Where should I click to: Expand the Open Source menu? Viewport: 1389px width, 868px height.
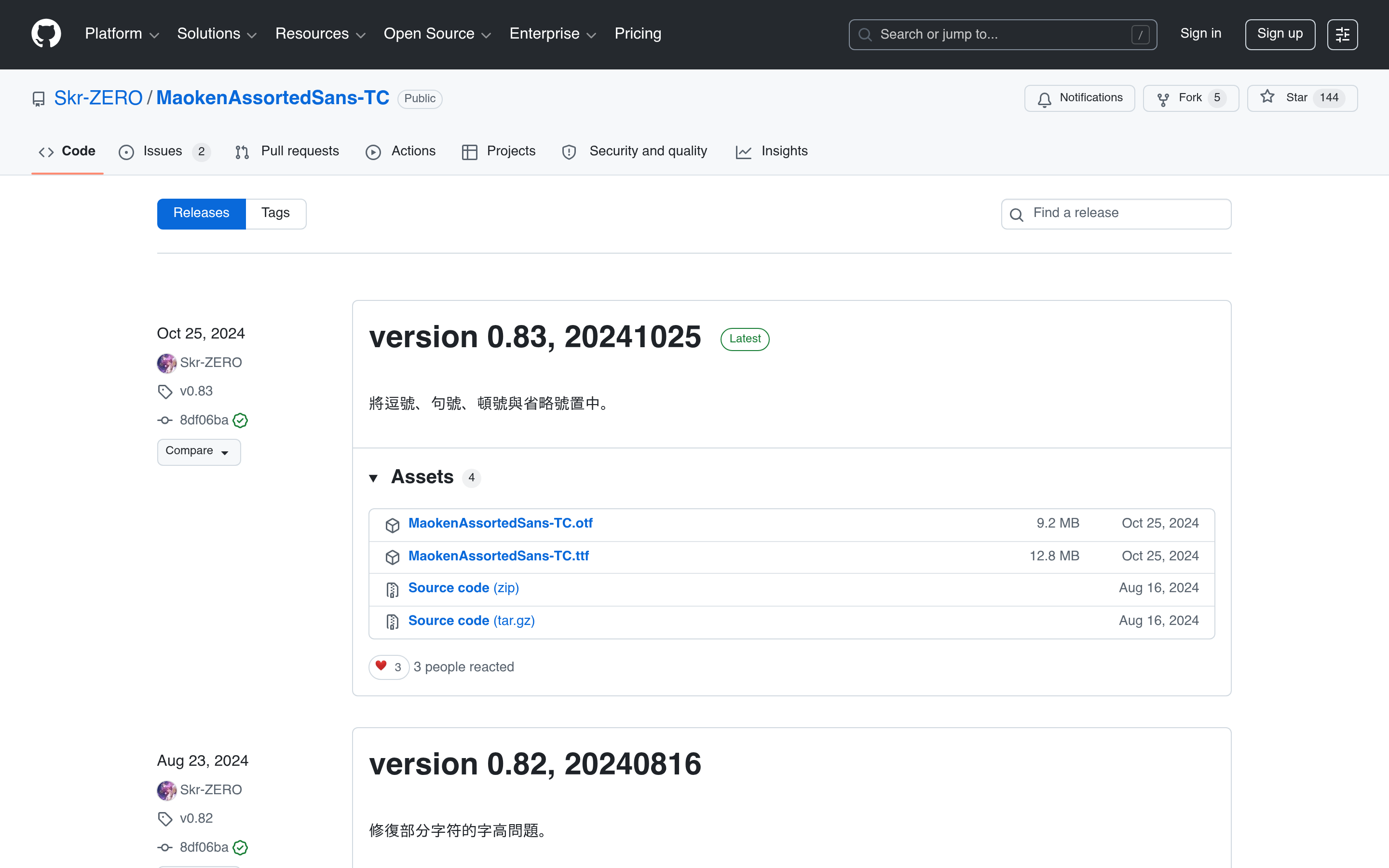click(437, 34)
